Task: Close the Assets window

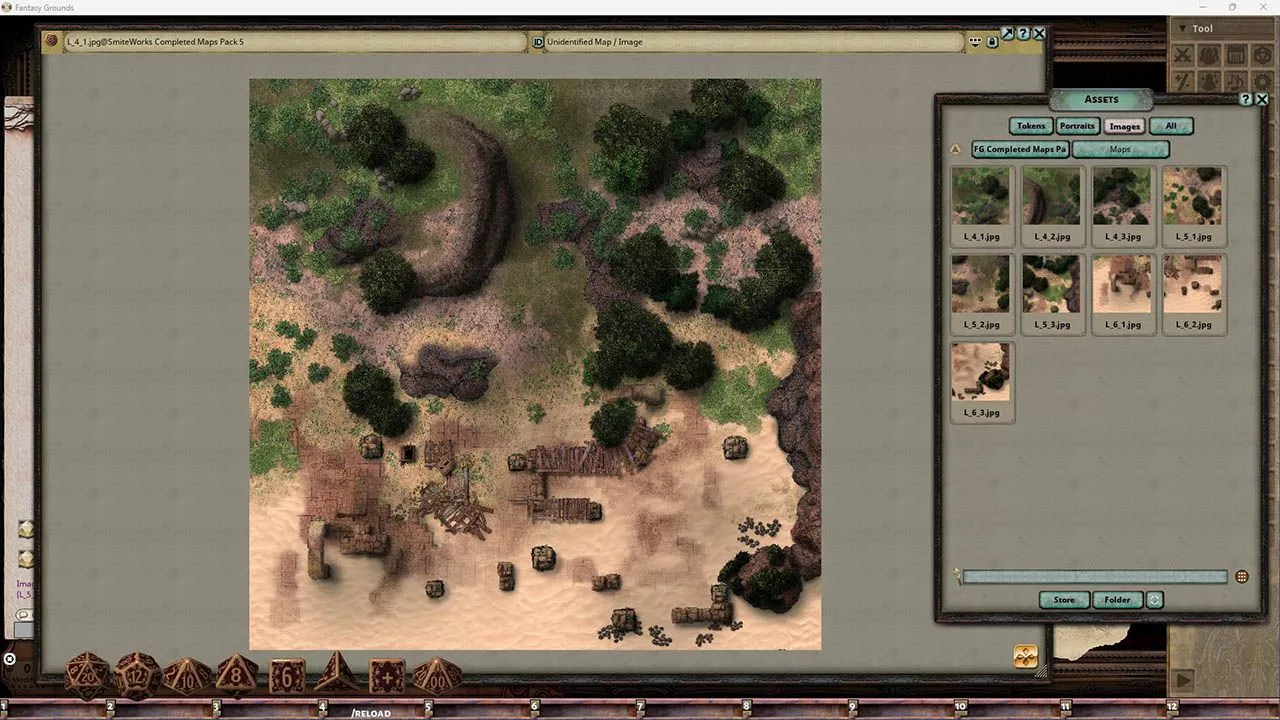Action: [x=1262, y=99]
